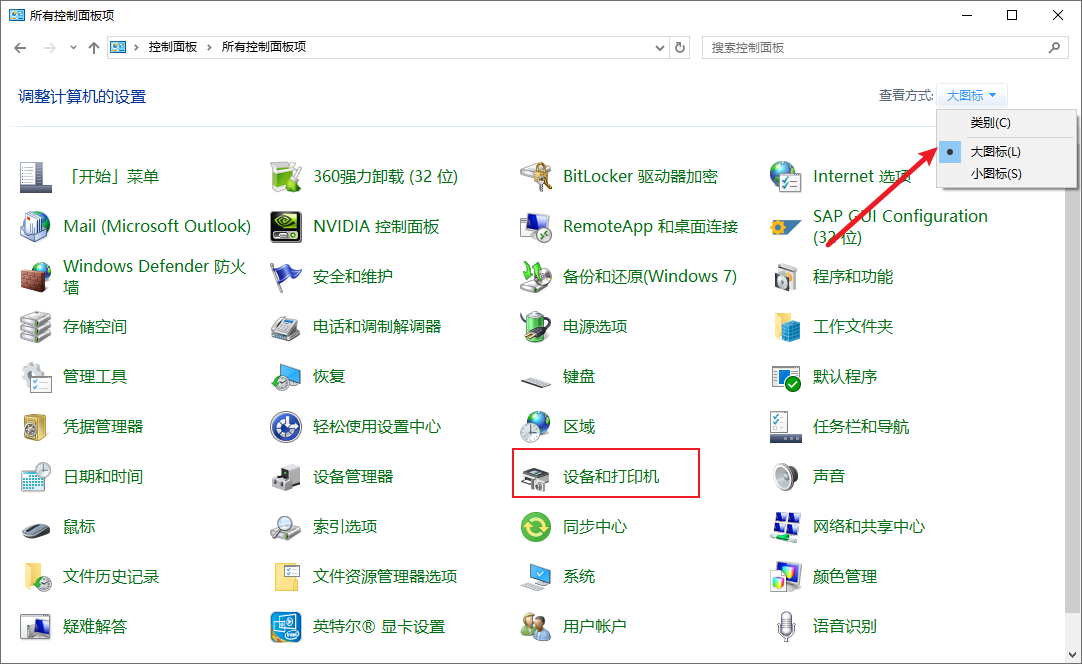The image size is (1082, 664).
Task: Click 控制面板 in the address breadcrumb
Action: tap(172, 47)
